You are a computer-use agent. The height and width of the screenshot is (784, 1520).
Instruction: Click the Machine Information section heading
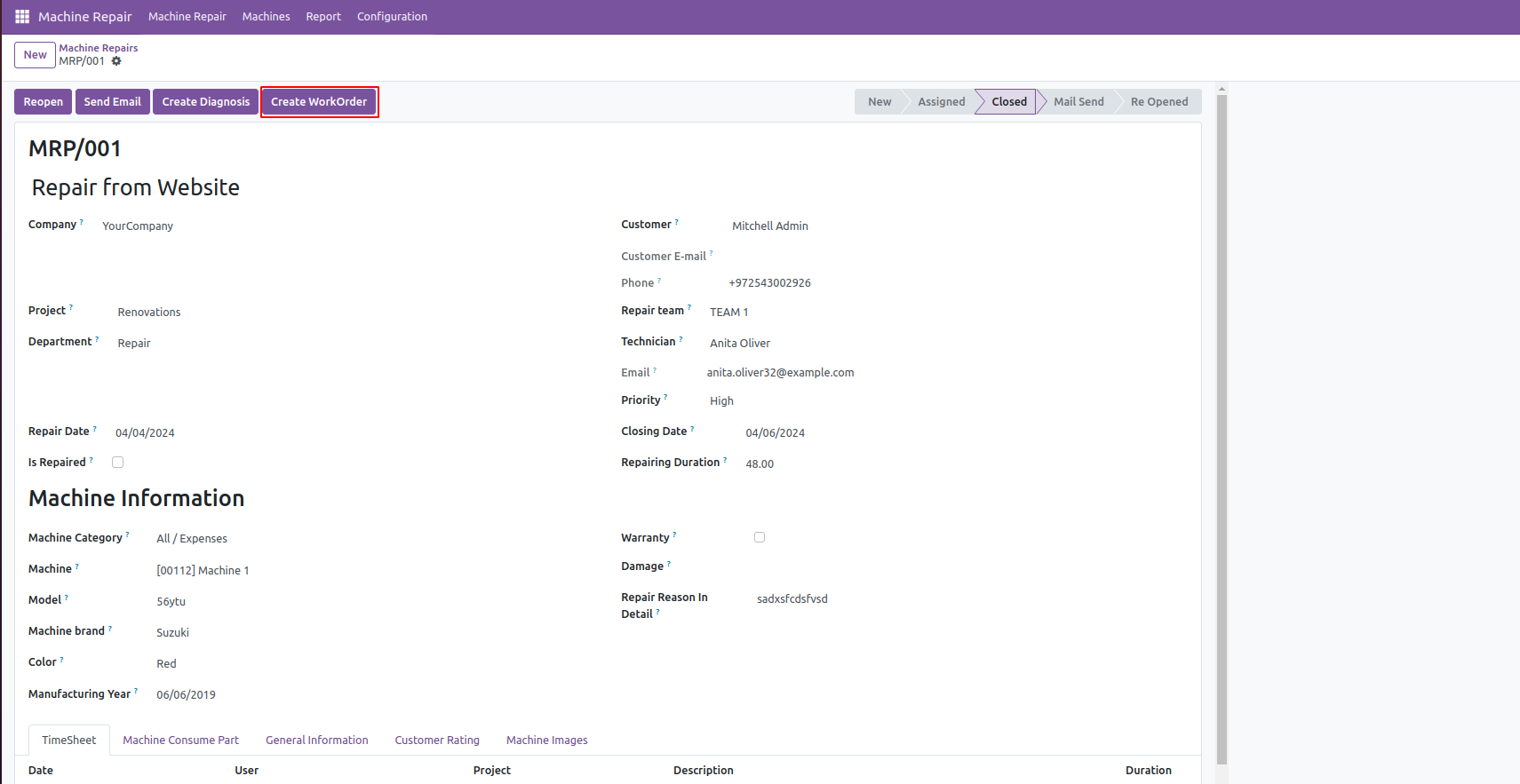pyautogui.click(x=137, y=498)
